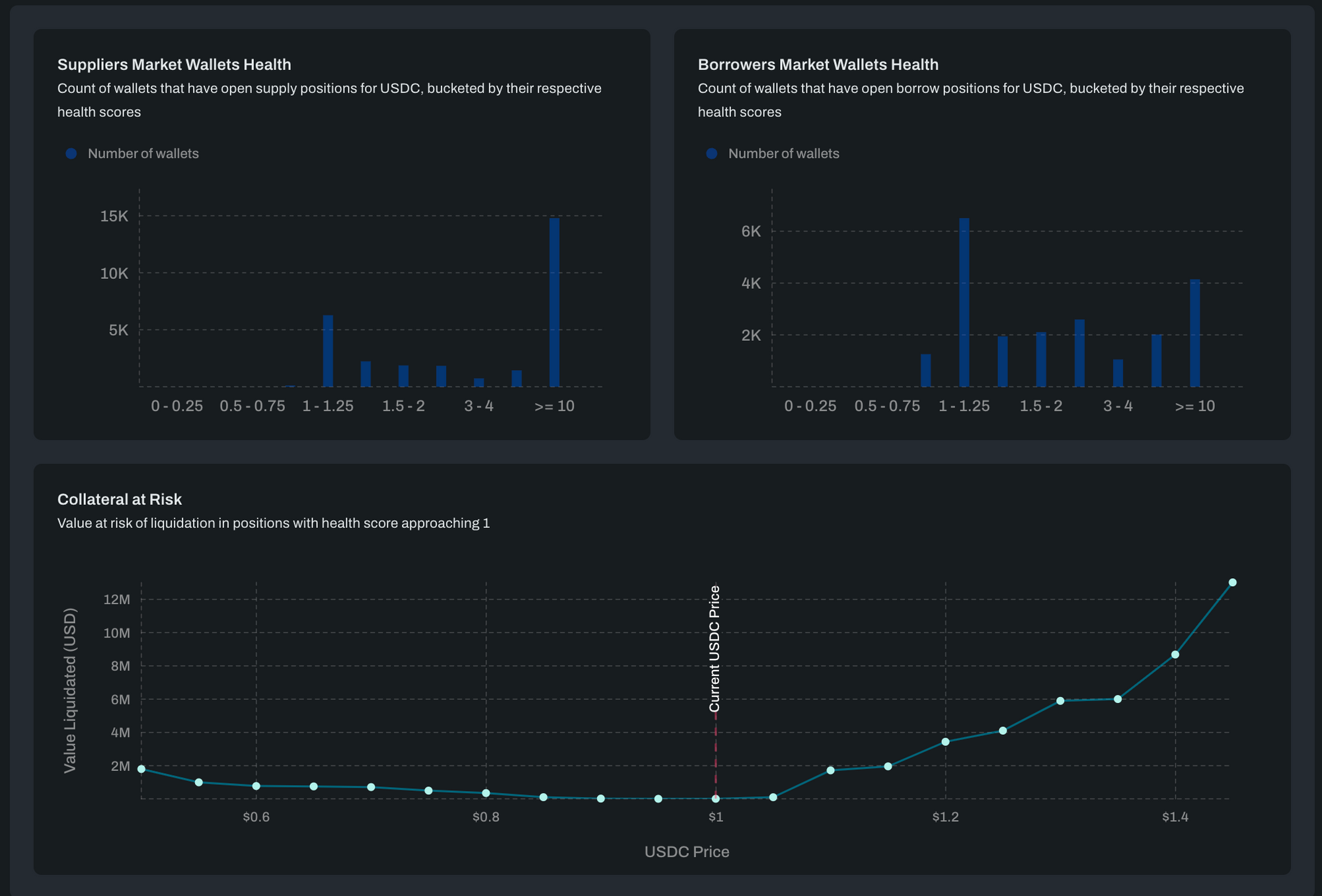Click the tallest >= 10 bar in Suppliers chart
The width and height of the screenshot is (1322, 896).
click(x=555, y=302)
